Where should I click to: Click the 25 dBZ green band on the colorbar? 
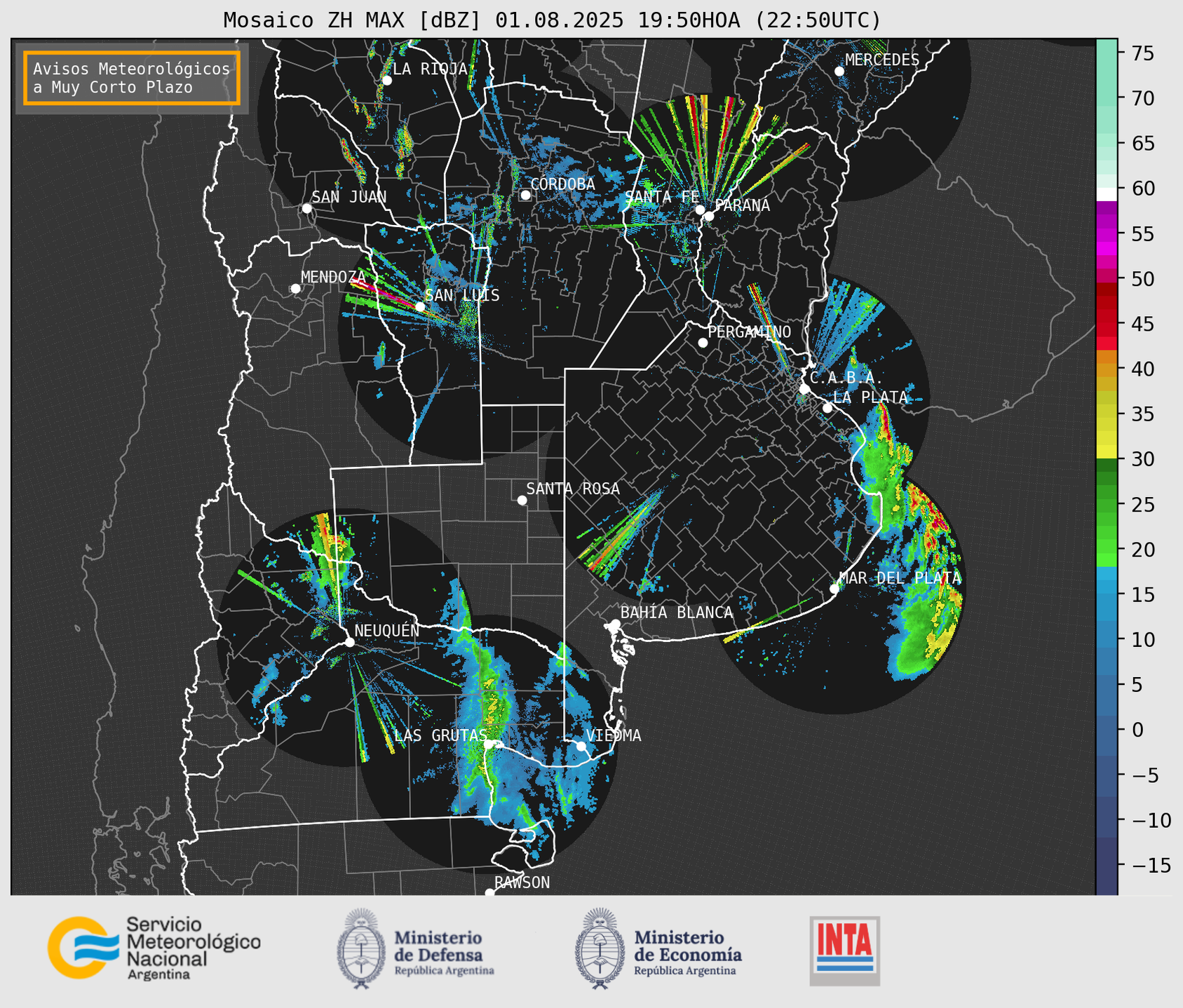tap(1107, 505)
